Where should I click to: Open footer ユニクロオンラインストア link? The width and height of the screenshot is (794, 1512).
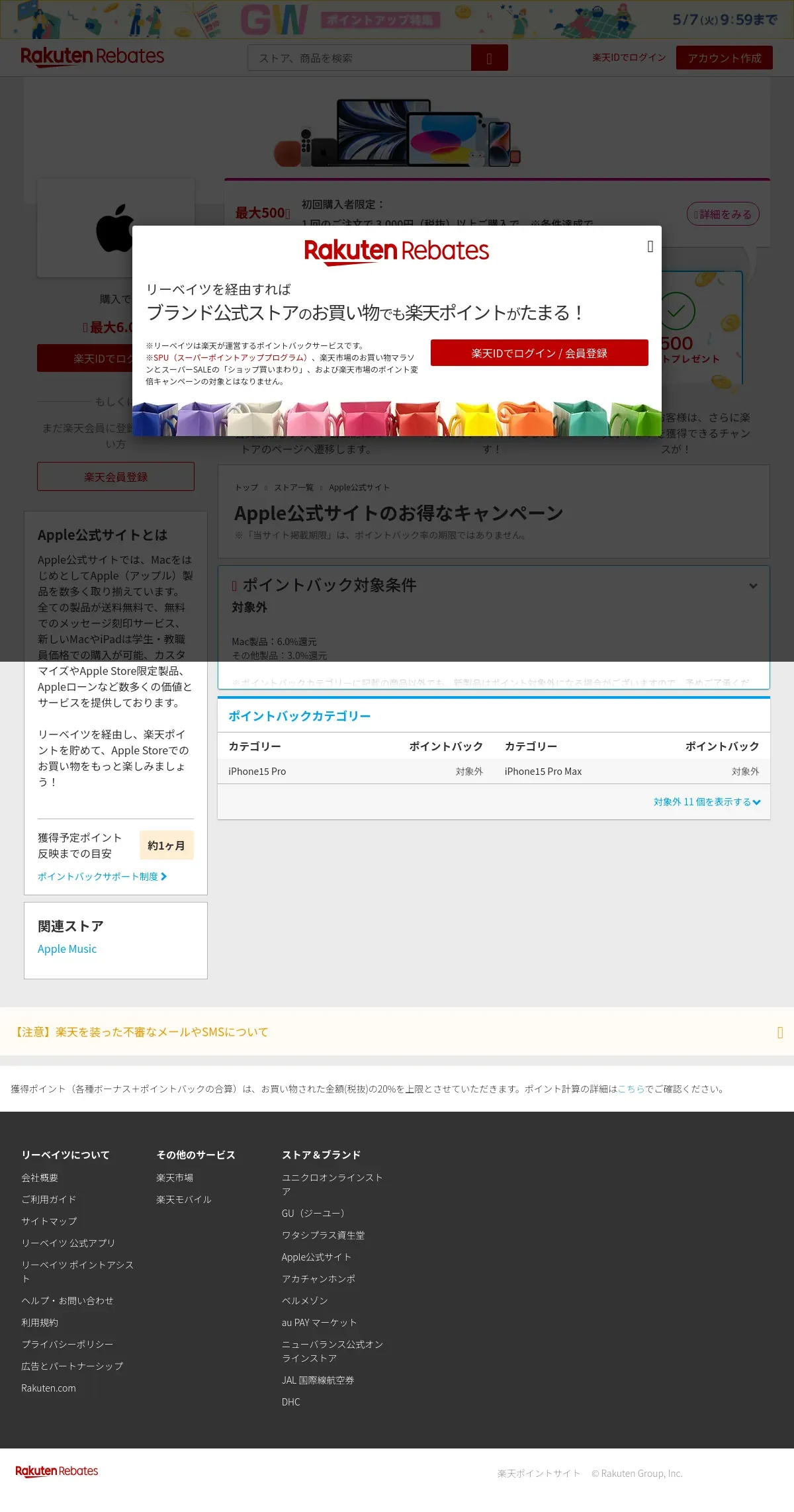(x=332, y=1184)
